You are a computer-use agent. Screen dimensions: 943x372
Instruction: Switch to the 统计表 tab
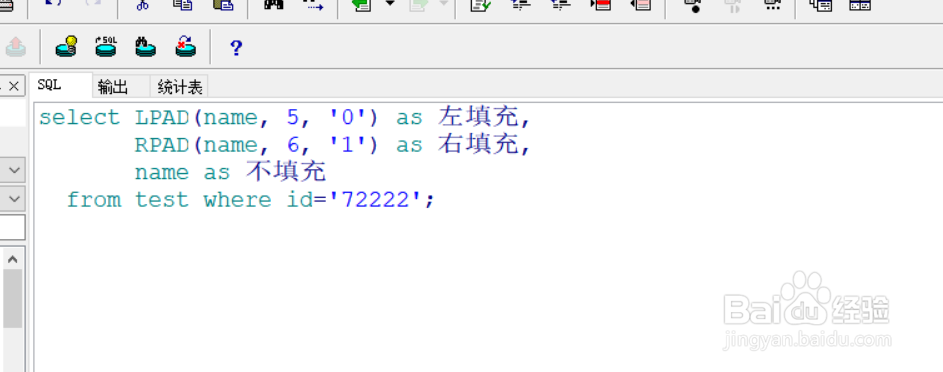pos(180,87)
